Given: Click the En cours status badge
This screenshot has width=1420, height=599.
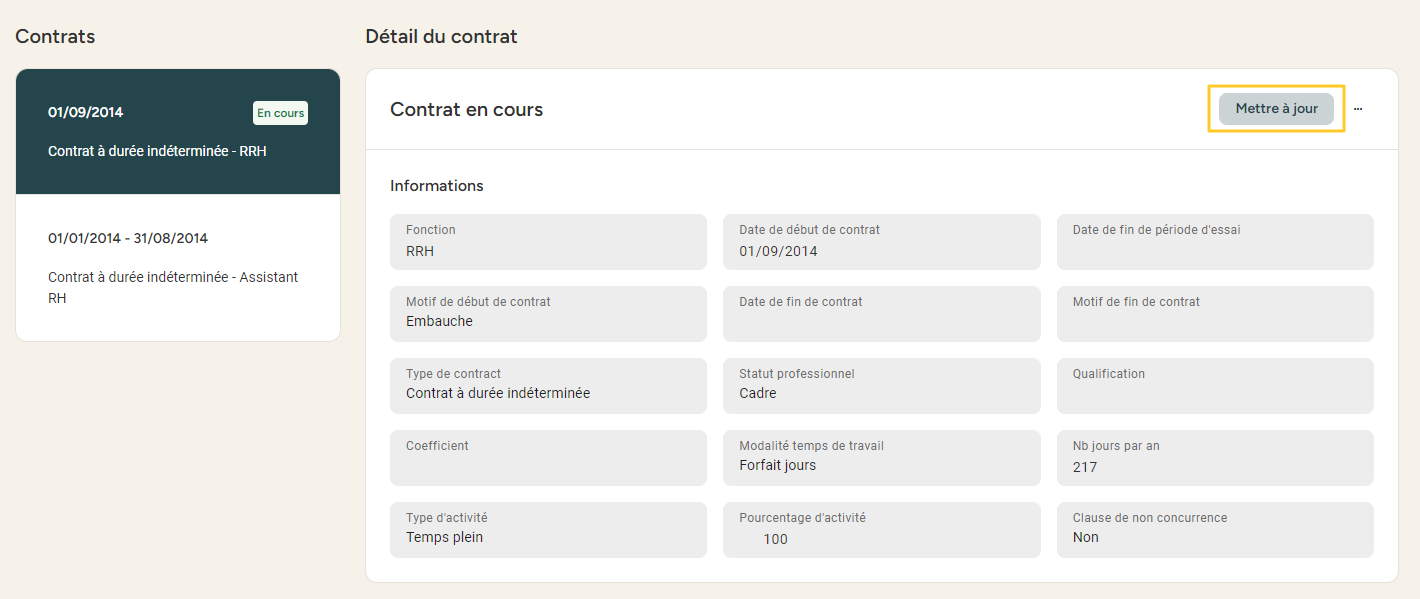Looking at the screenshot, I should (x=280, y=113).
